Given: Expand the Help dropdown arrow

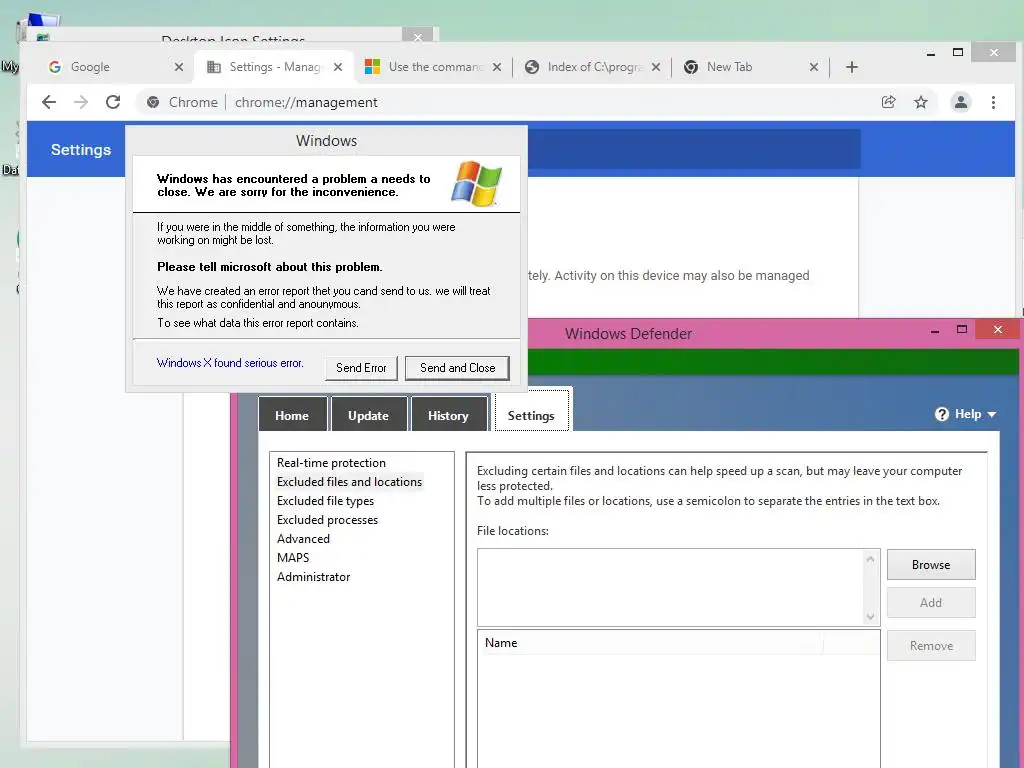Looking at the screenshot, I should click(x=992, y=415).
